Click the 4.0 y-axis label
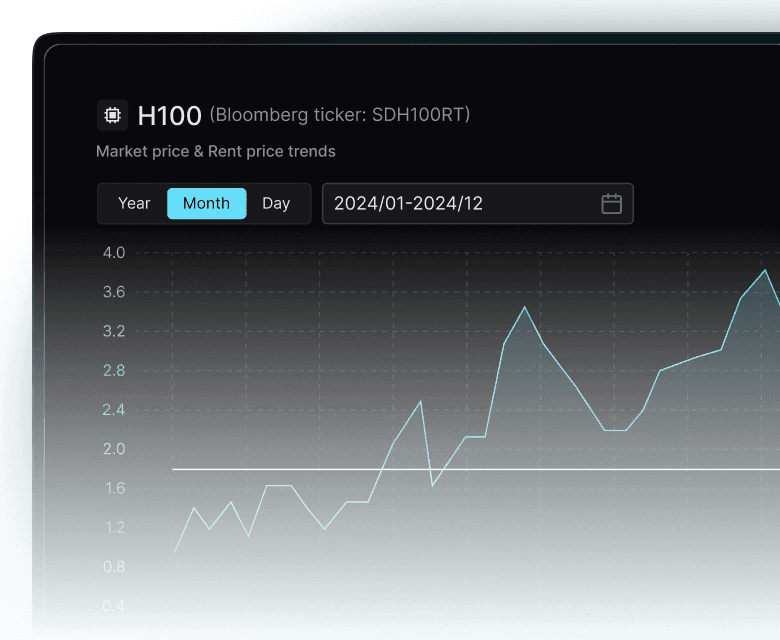 [114, 253]
